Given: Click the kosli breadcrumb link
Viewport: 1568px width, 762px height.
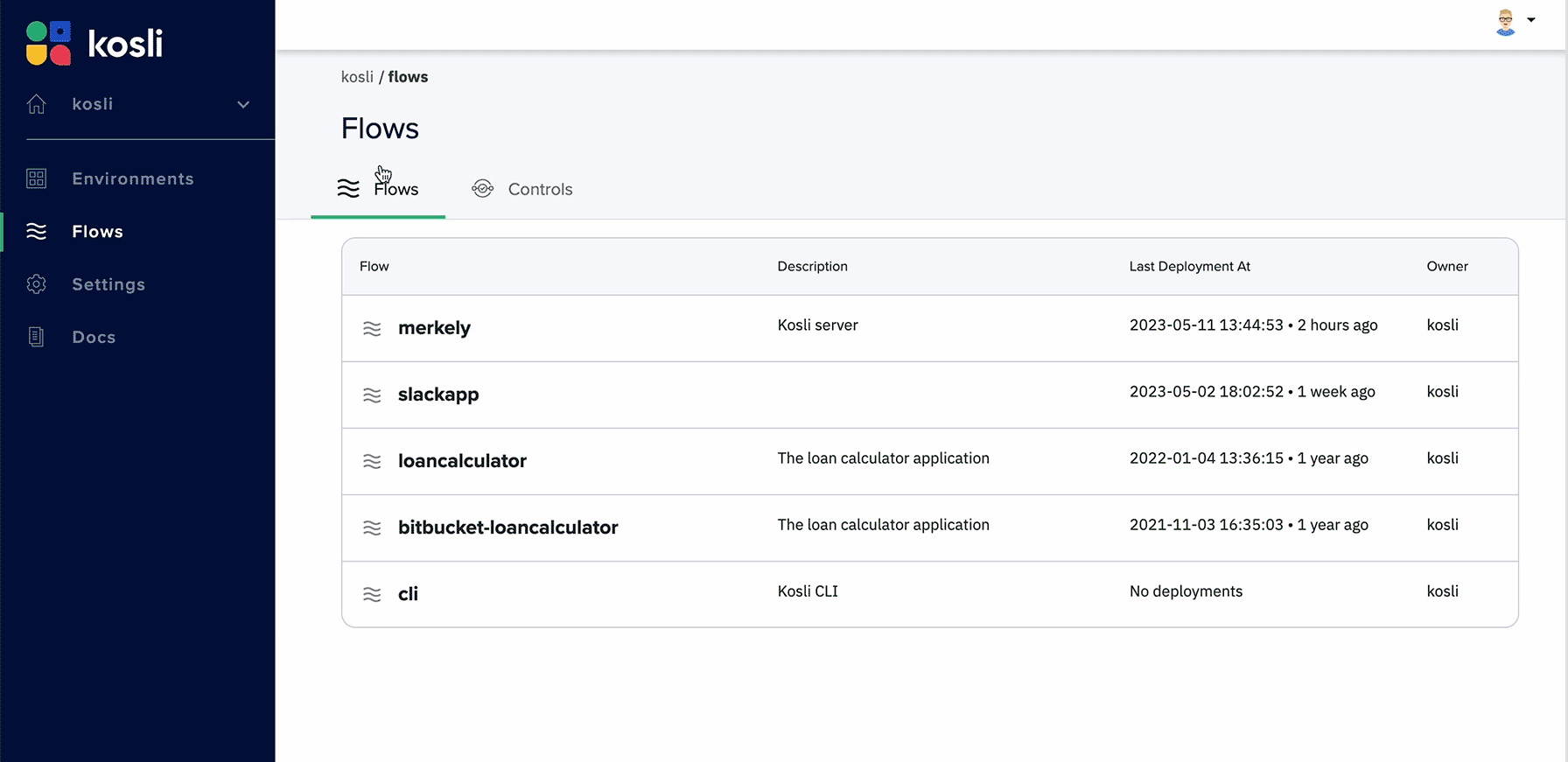Looking at the screenshot, I should [x=357, y=77].
